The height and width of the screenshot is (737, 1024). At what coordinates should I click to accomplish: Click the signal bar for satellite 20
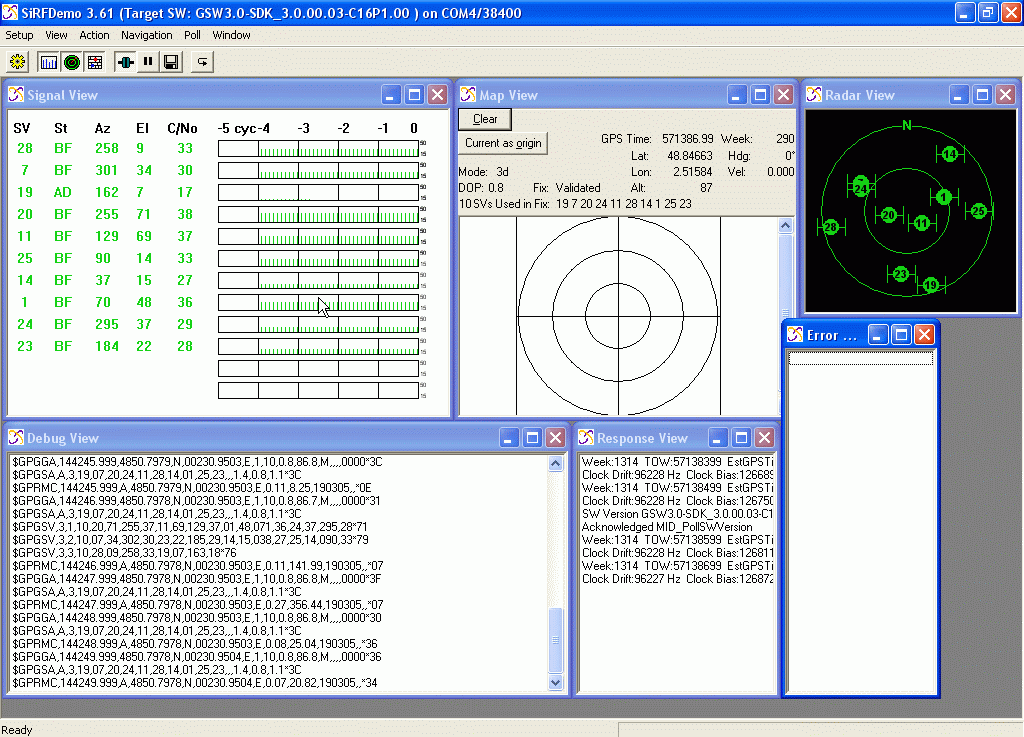point(318,215)
